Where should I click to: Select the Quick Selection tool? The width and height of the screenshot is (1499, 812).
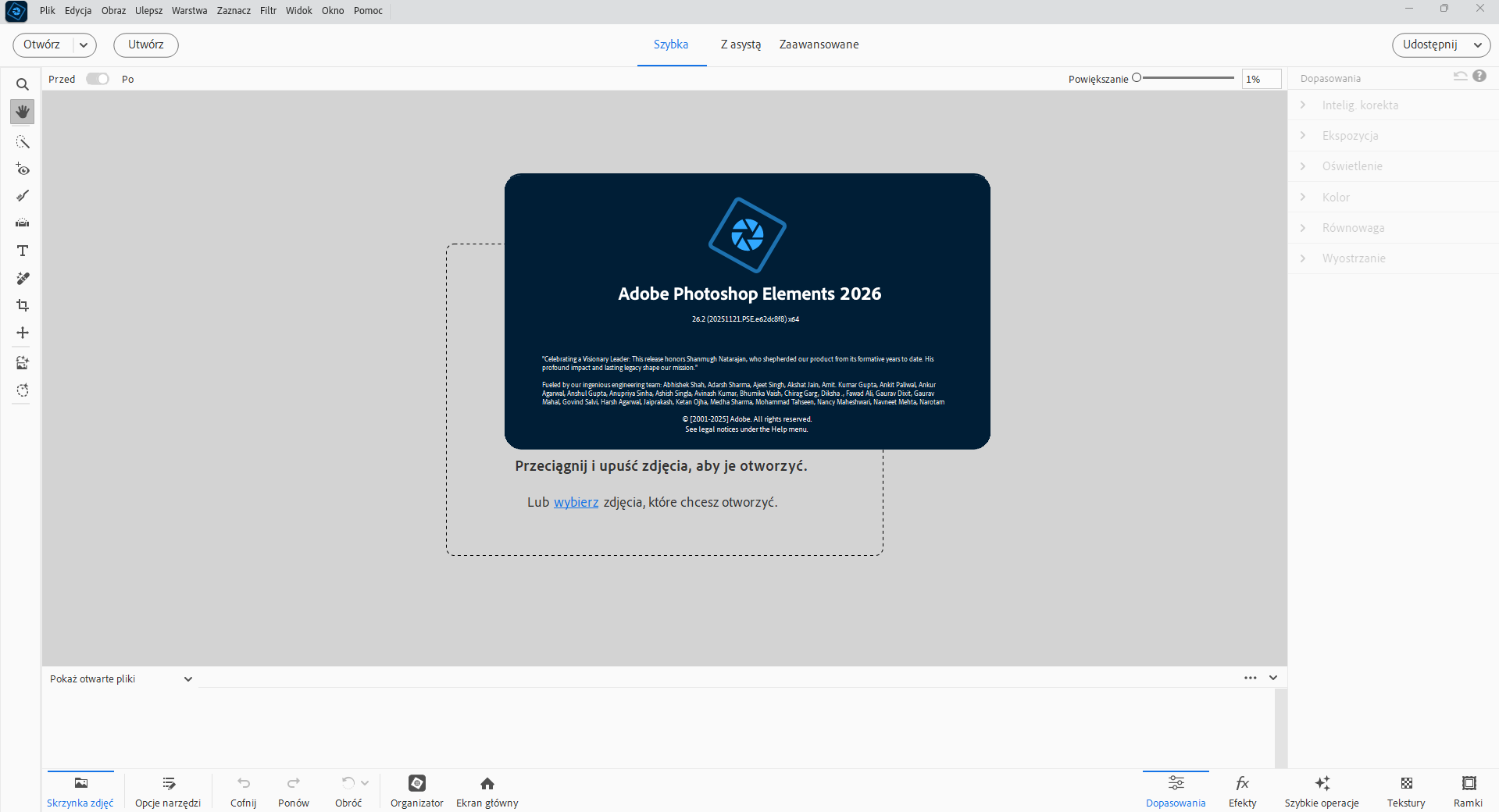(x=23, y=141)
